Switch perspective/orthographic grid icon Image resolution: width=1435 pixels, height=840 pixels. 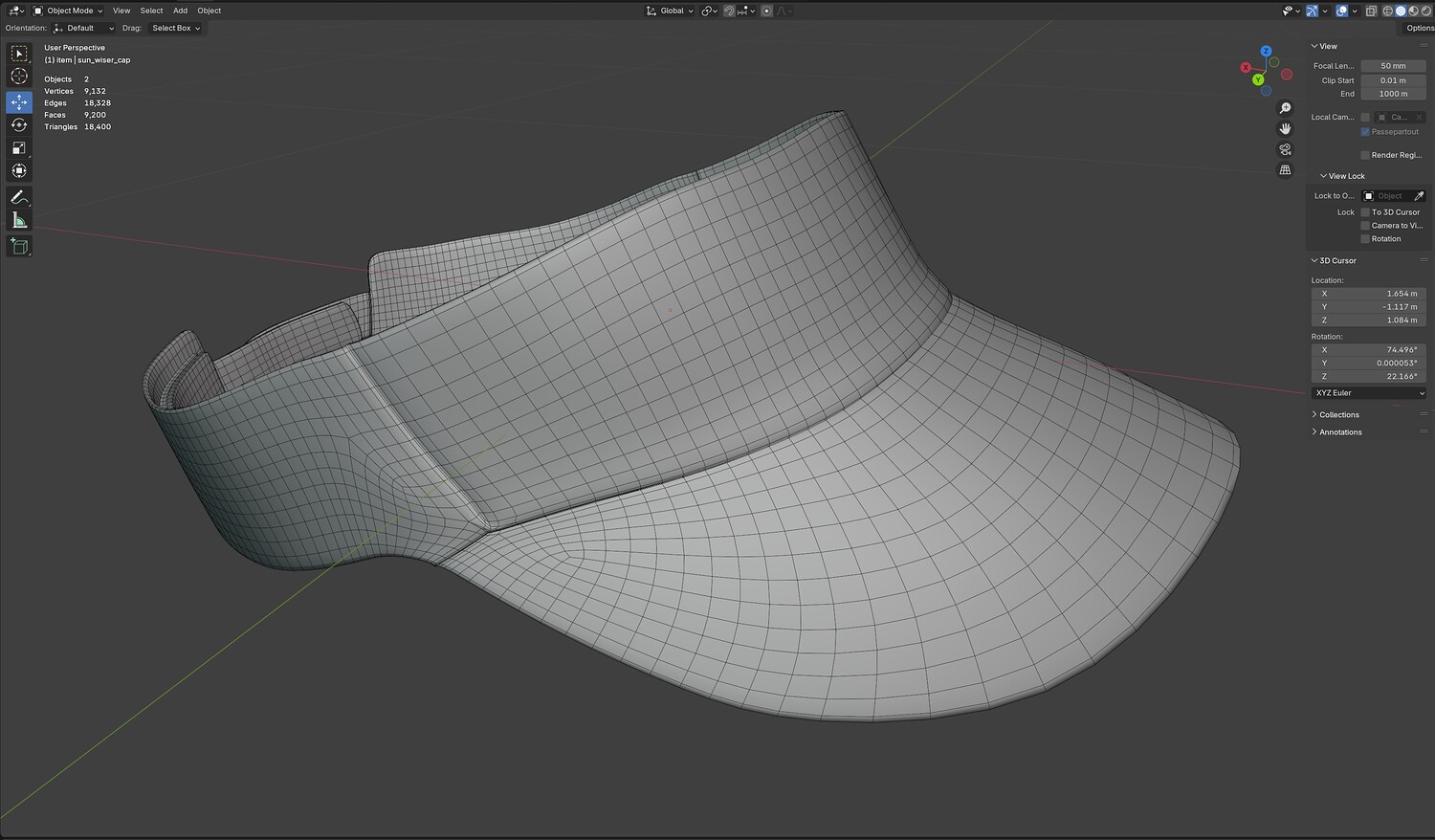point(1285,170)
